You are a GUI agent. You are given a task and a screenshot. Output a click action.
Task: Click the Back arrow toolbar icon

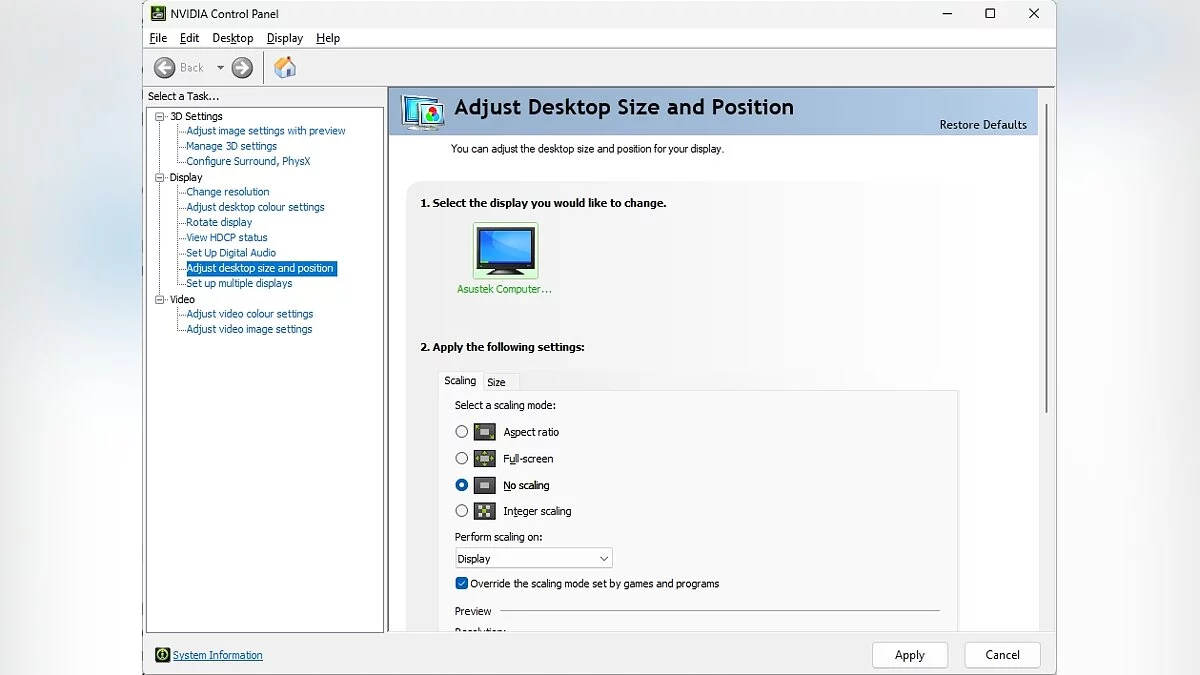pyautogui.click(x=165, y=68)
